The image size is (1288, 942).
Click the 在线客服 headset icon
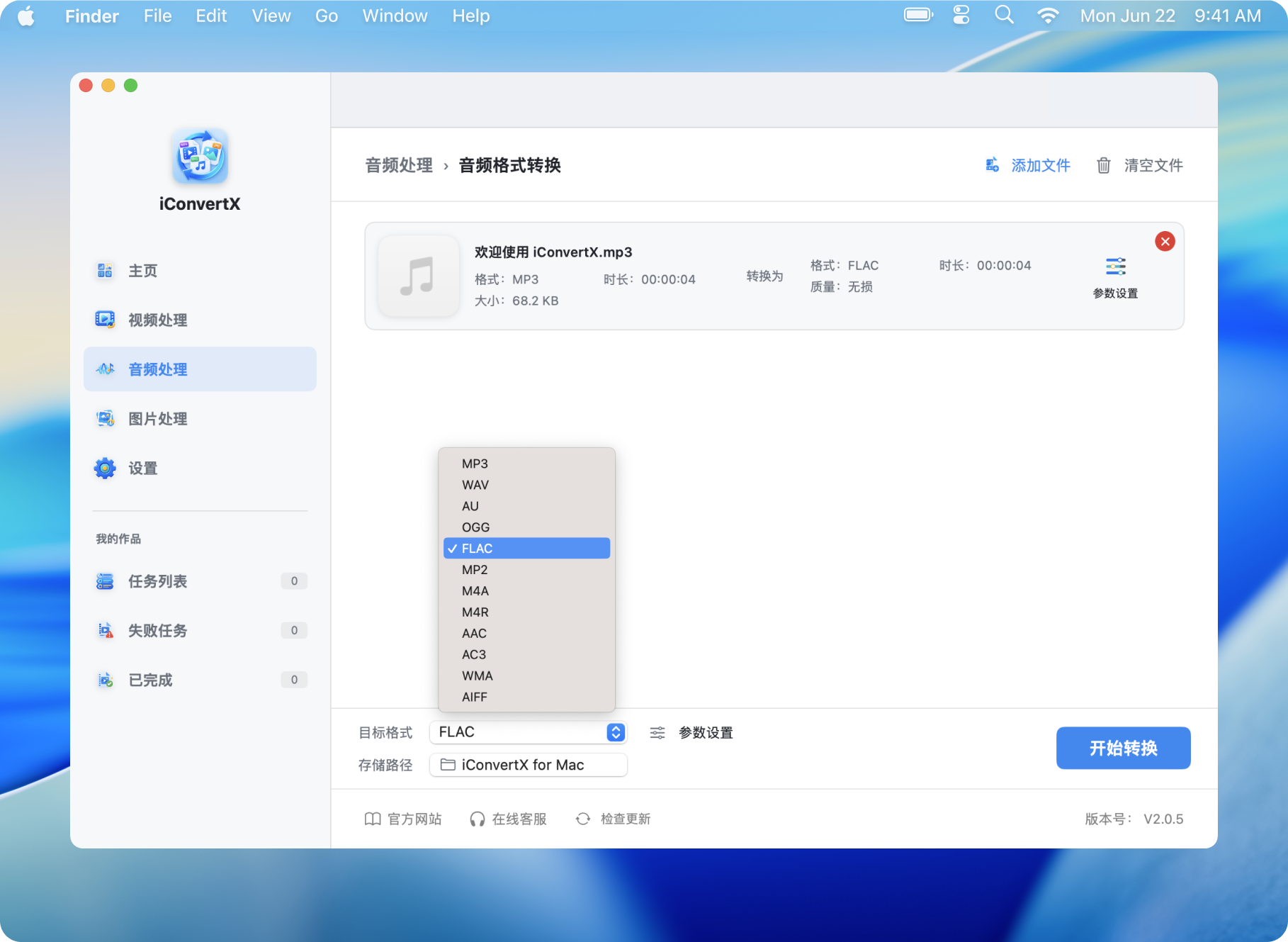[478, 819]
